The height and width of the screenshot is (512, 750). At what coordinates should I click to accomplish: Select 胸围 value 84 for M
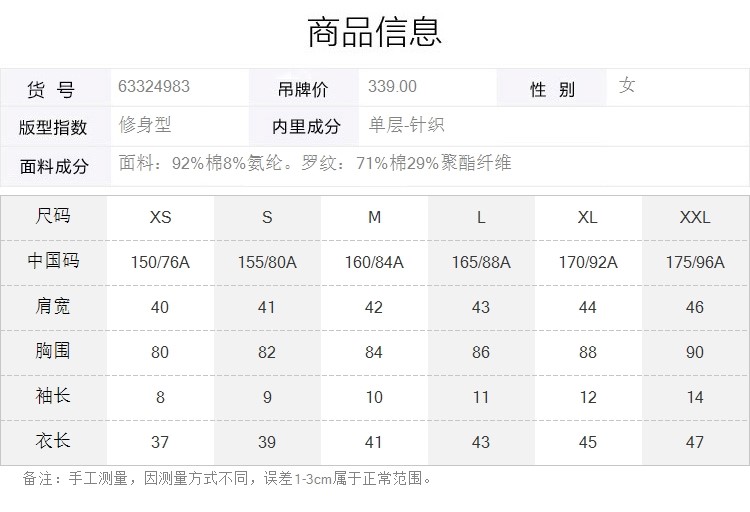374,352
